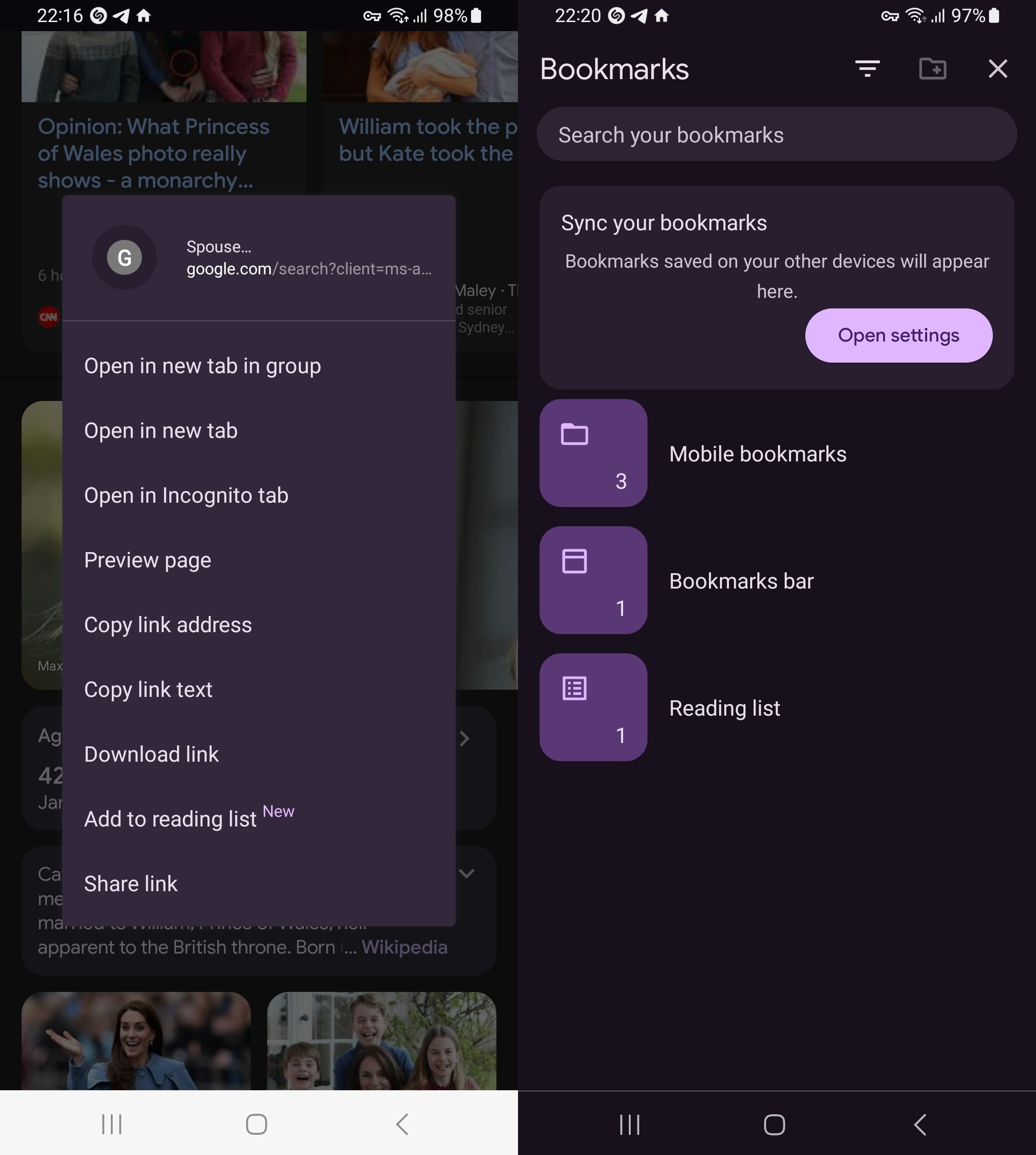
Task: Tap the Wi-Fi icon in left status bar
Action: [398, 16]
